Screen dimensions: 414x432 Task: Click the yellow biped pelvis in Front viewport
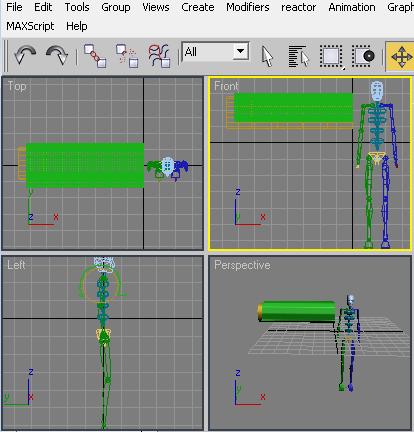(x=377, y=157)
